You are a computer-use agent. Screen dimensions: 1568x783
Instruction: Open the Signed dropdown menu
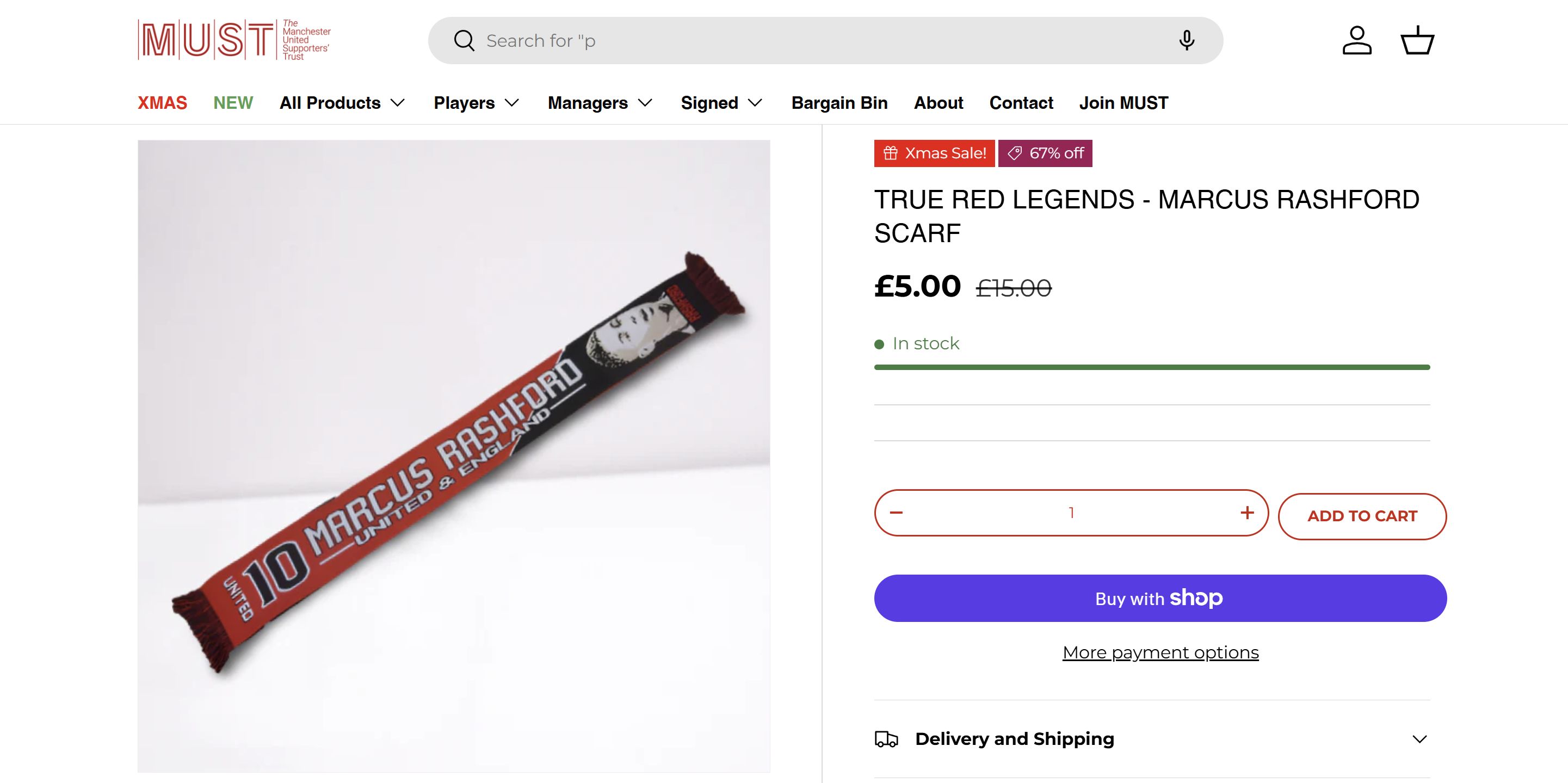[x=721, y=103]
